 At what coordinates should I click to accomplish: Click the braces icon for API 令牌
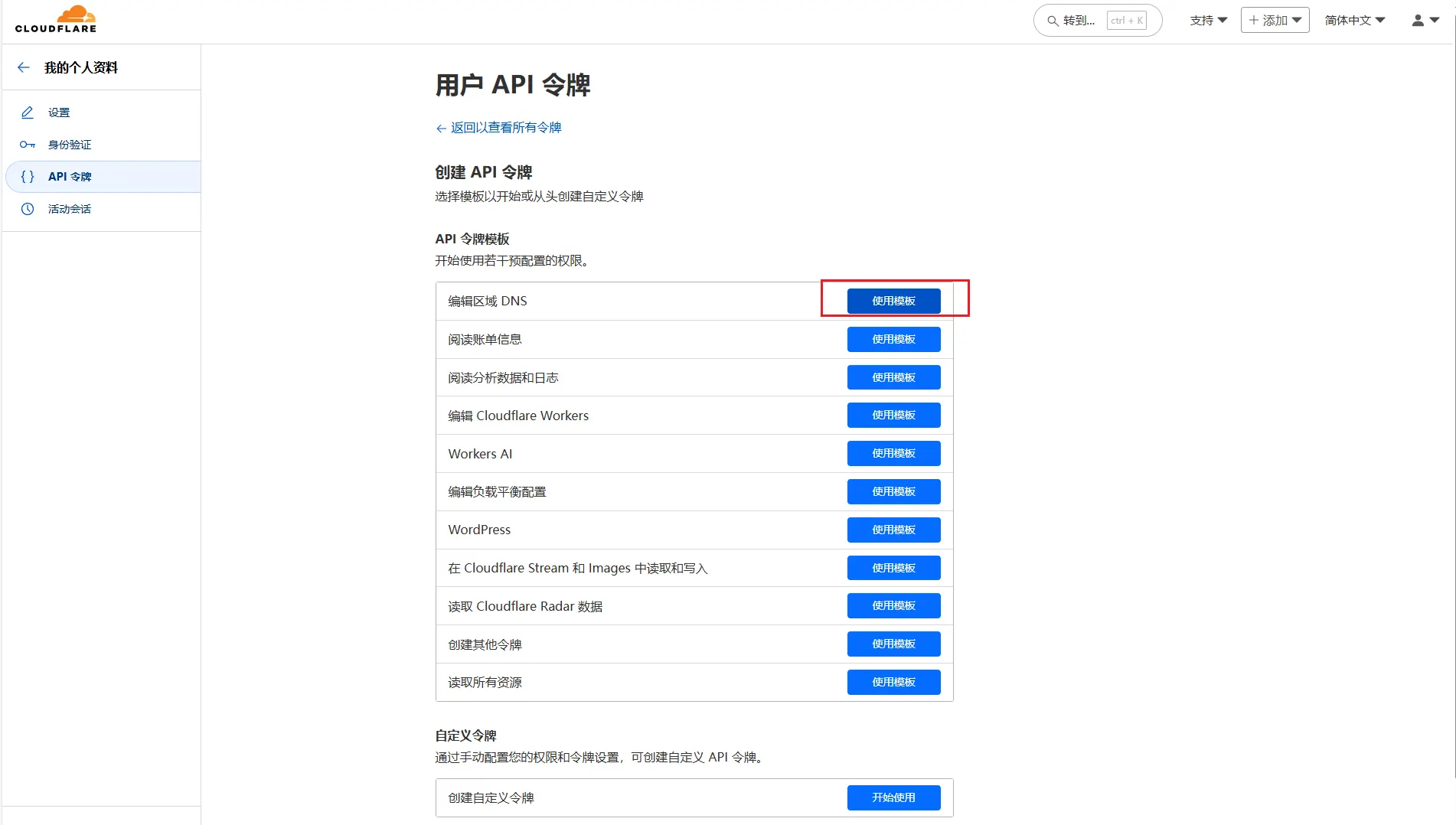[x=28, y=177]
